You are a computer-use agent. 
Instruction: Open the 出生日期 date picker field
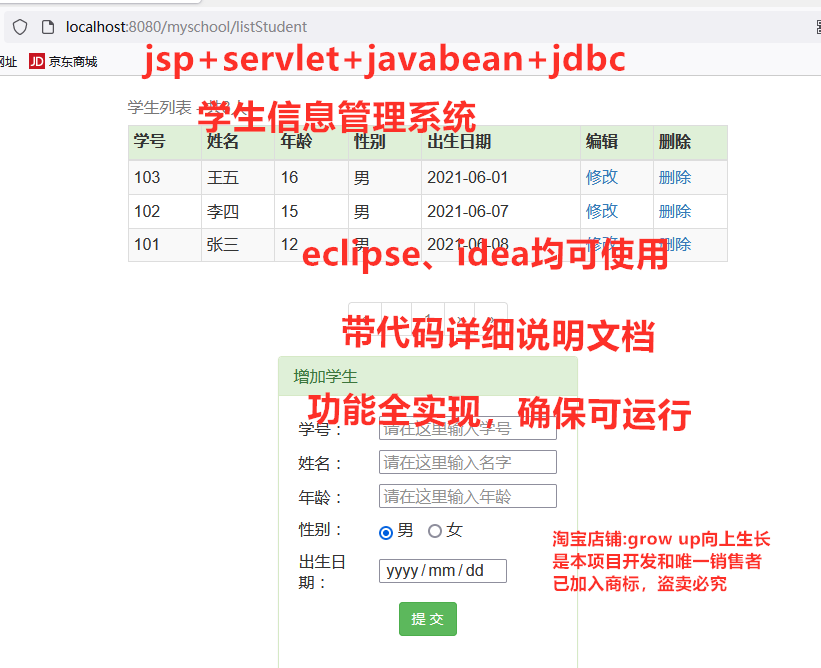pos(442,571)
